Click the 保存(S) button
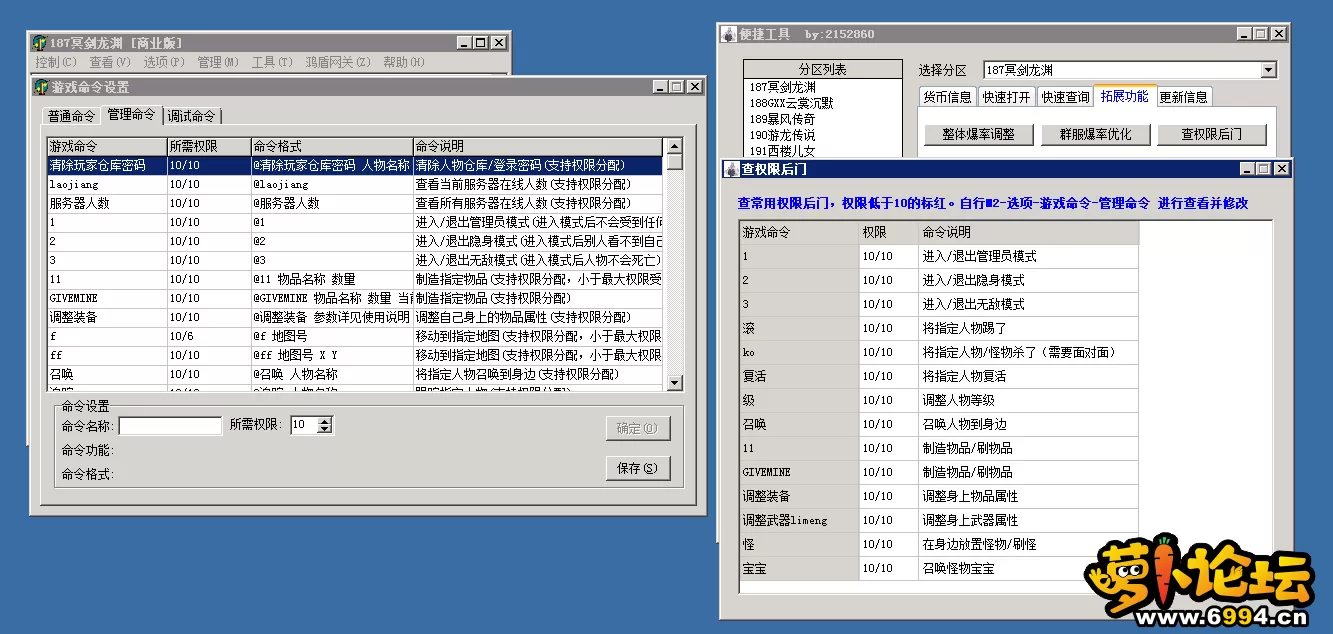 (x=637, y=468)
